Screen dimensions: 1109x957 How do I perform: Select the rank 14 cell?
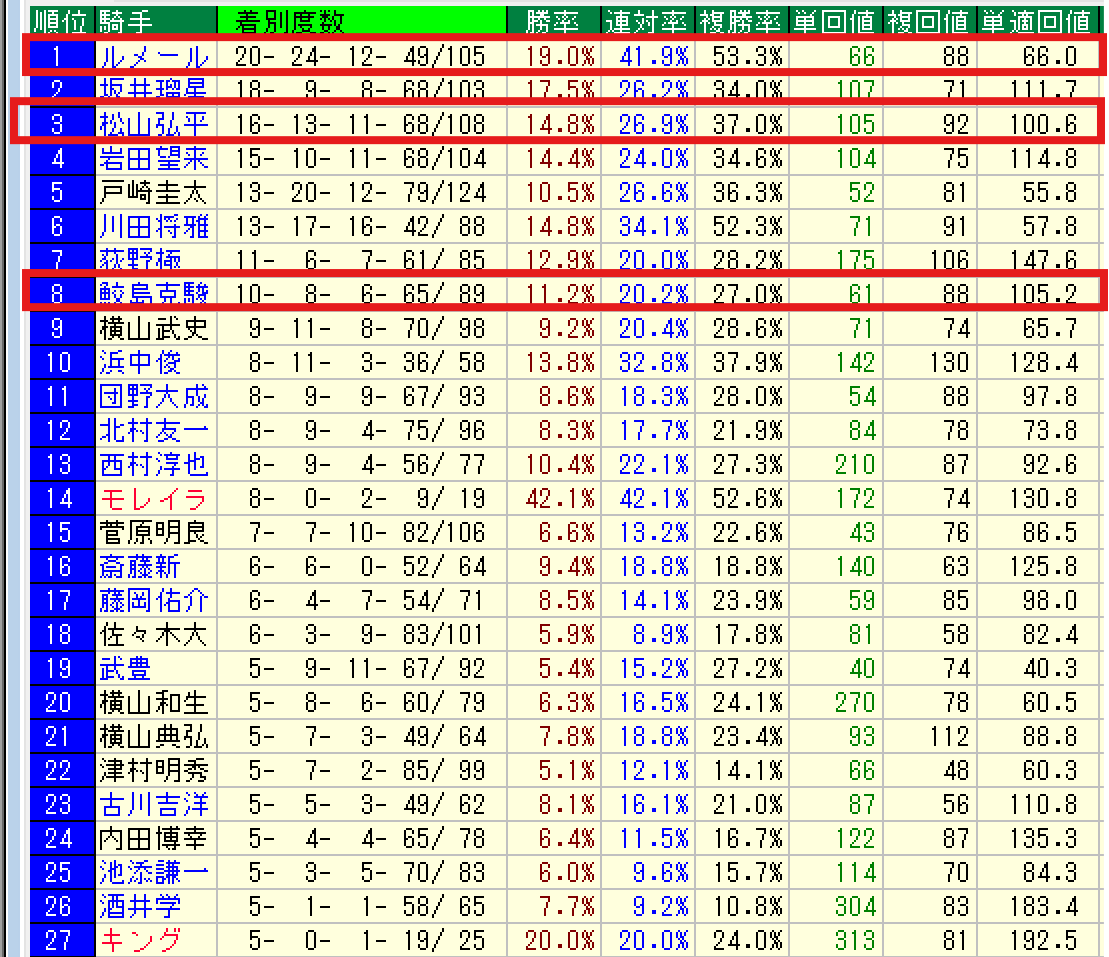(x=60, y=498)
